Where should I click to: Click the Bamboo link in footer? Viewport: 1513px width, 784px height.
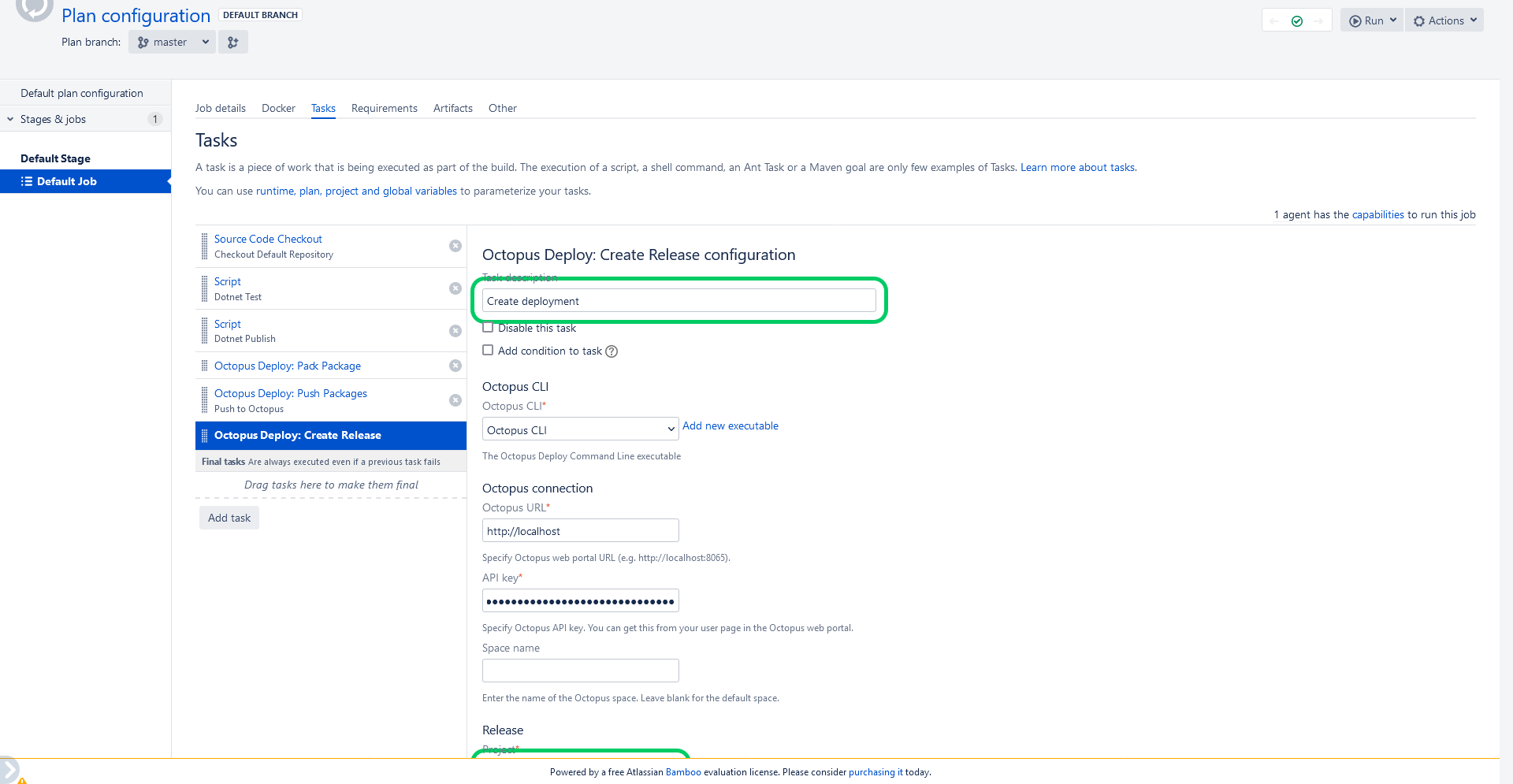click(x=683, y=772)
